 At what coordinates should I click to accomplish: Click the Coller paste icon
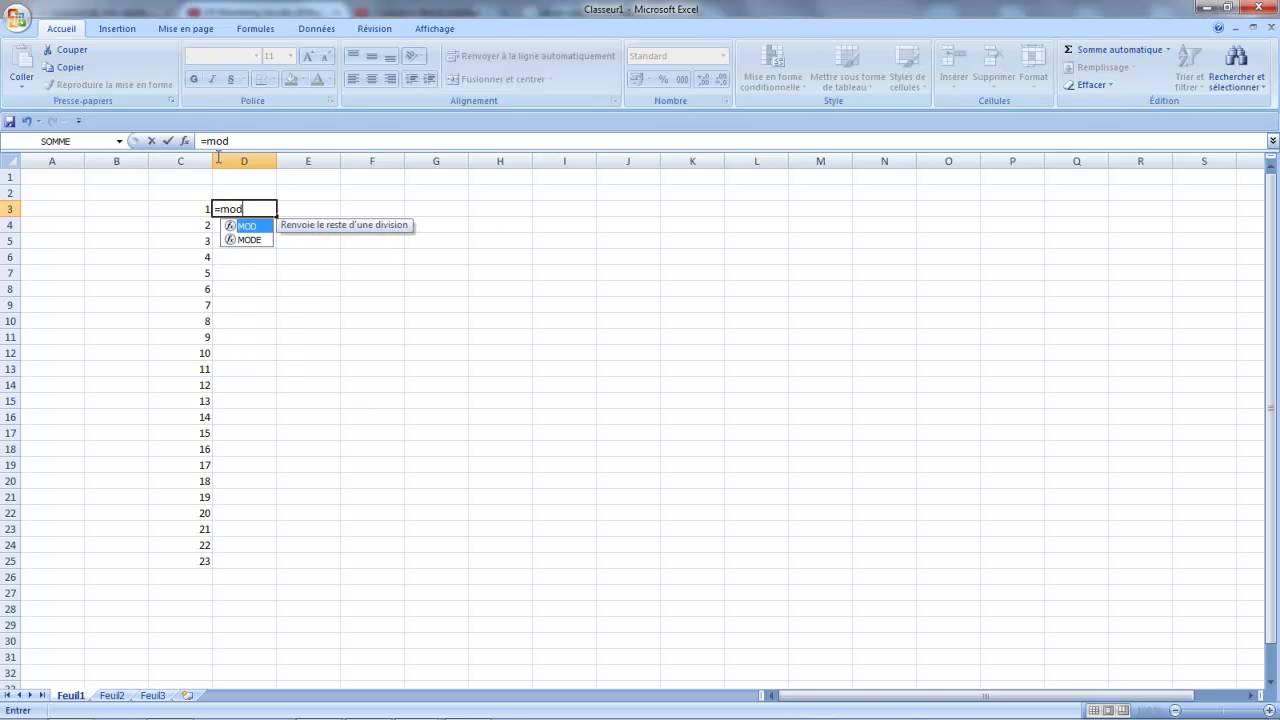(21, 57)
